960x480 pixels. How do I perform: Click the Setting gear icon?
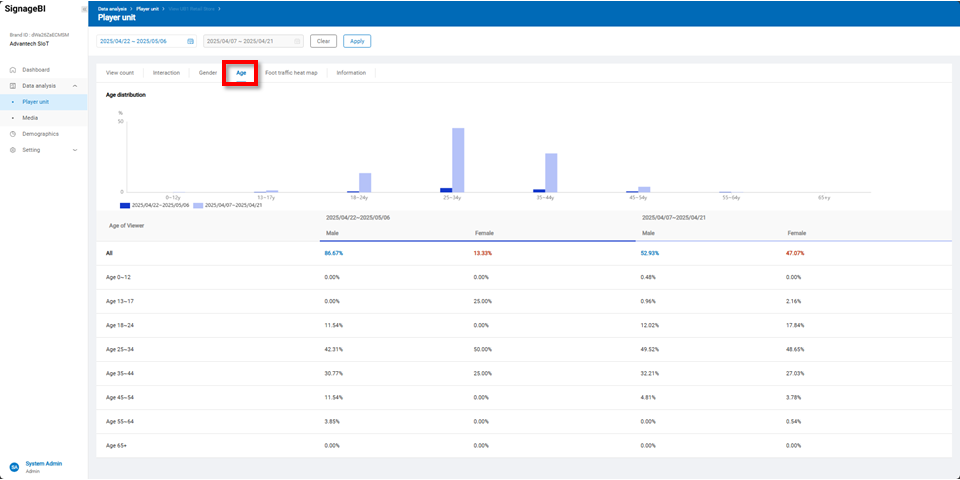tap(13, 150)
